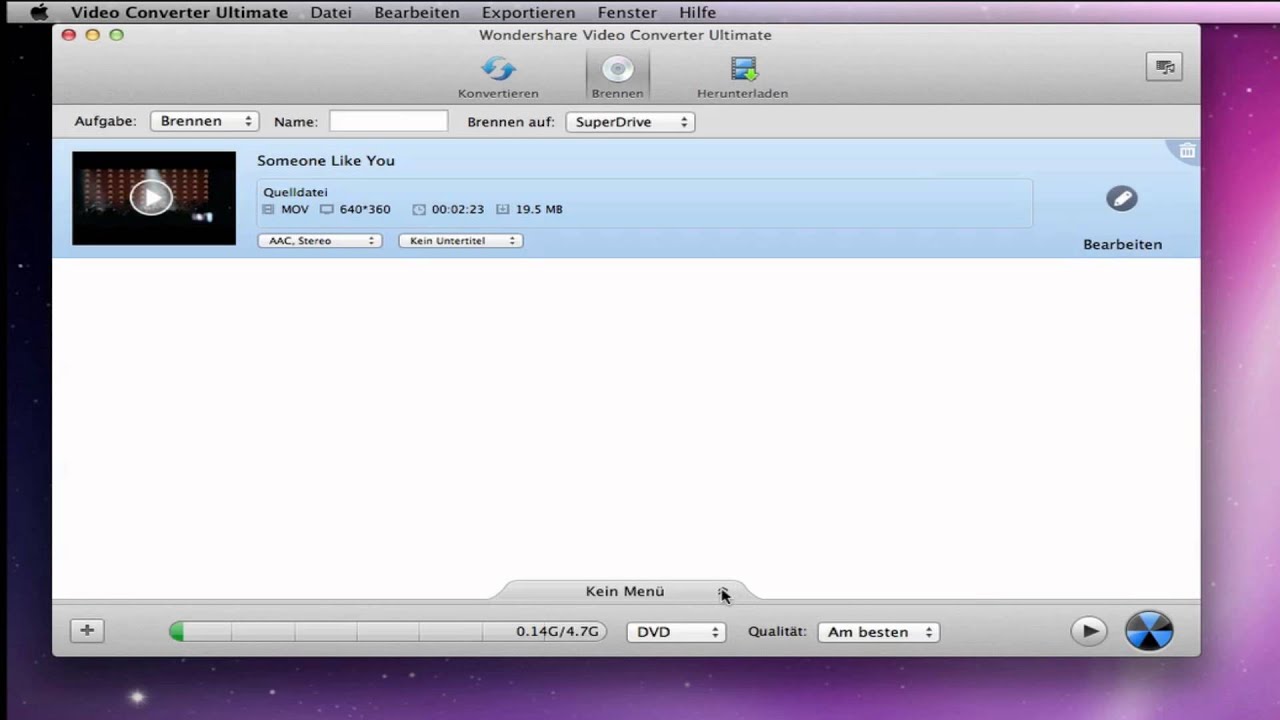This screenshot has width=1280, height=720.
Task: Expand the Kein Menü panel
Action: 624,591
